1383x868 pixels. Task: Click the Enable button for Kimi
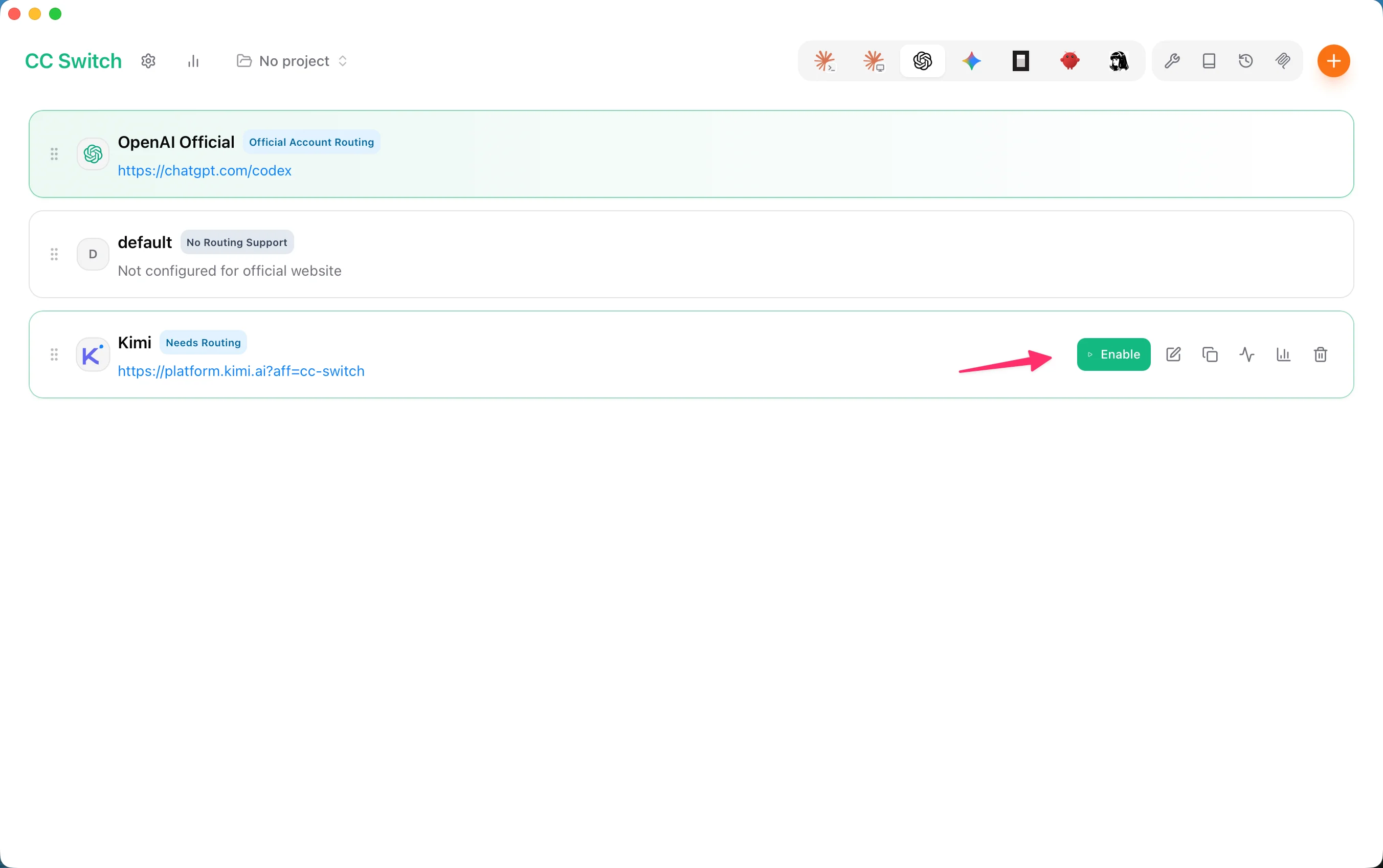pyautogui.click(x=1113, y=354)
